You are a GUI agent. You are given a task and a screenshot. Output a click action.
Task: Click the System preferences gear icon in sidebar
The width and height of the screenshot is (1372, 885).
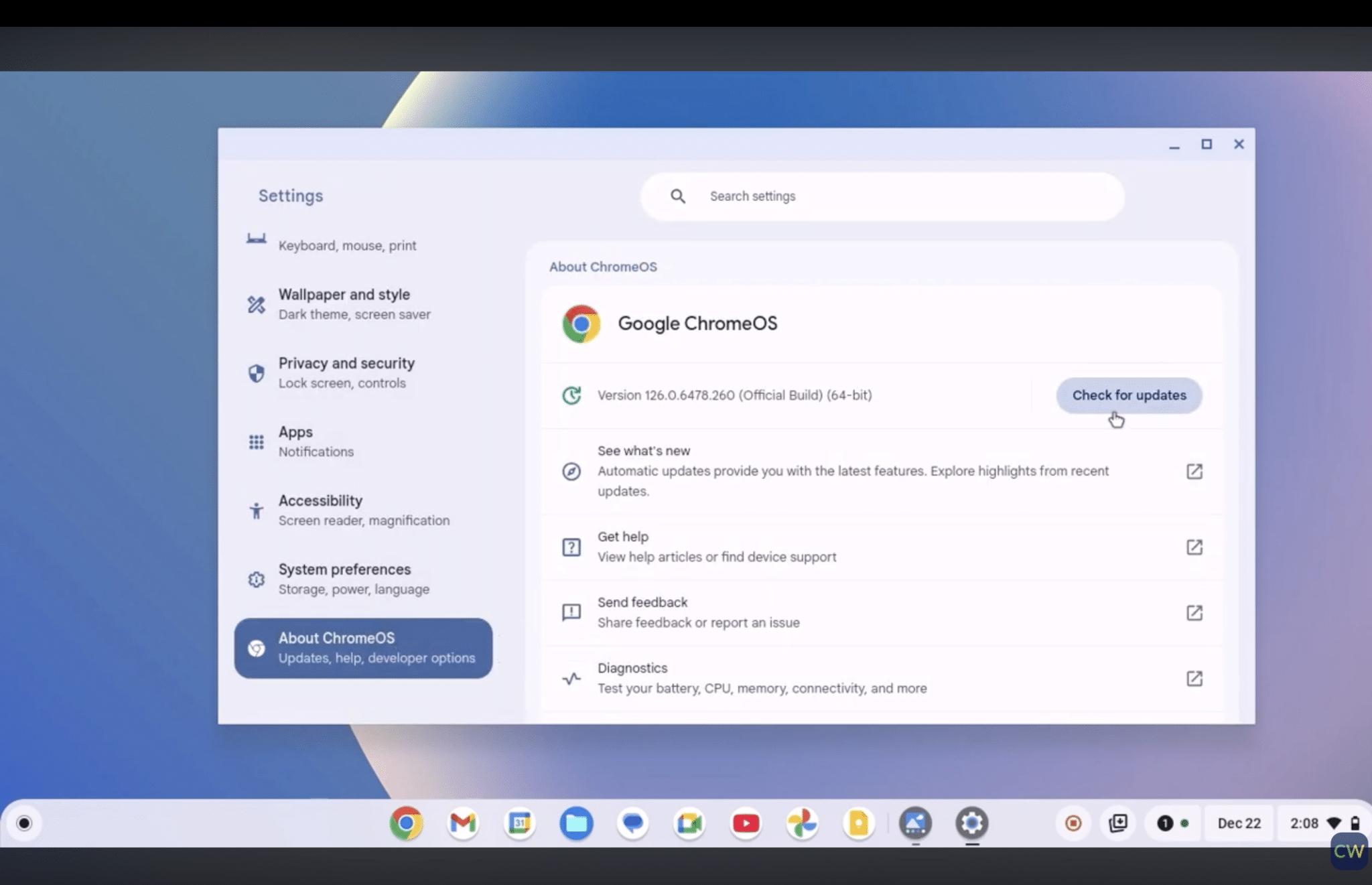(256, 579)
